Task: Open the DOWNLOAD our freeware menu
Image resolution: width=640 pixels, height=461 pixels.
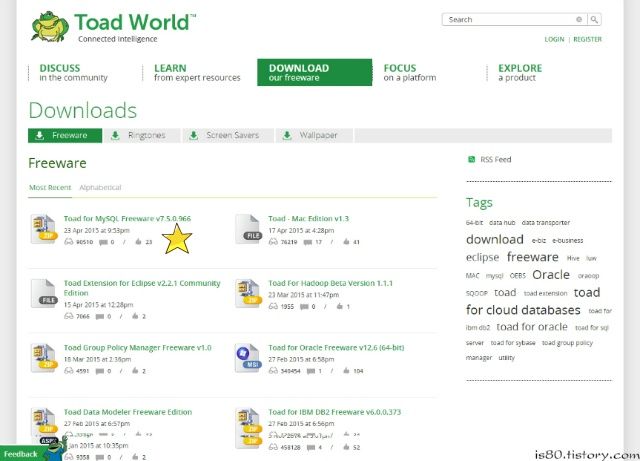Action: (x=314, y=72)
